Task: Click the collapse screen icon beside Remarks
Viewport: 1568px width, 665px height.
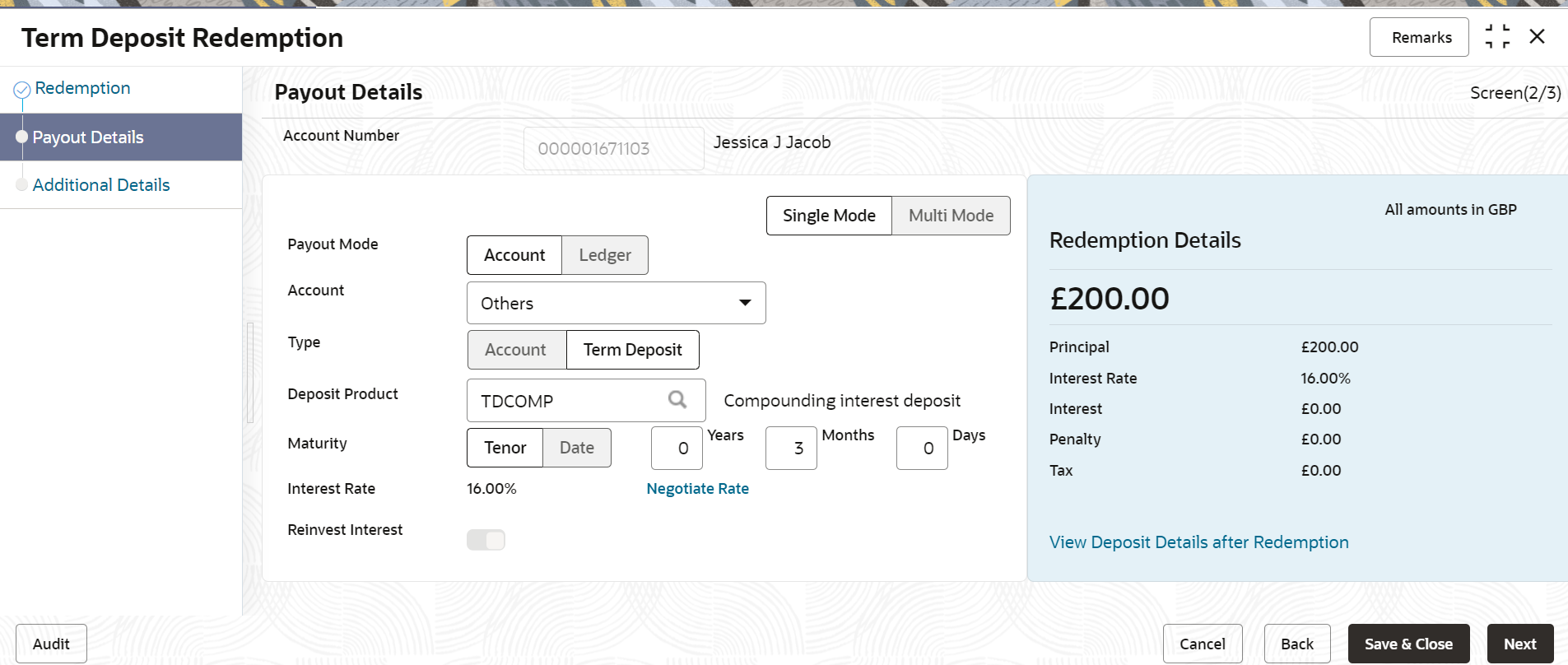Action: (1497, 37)
